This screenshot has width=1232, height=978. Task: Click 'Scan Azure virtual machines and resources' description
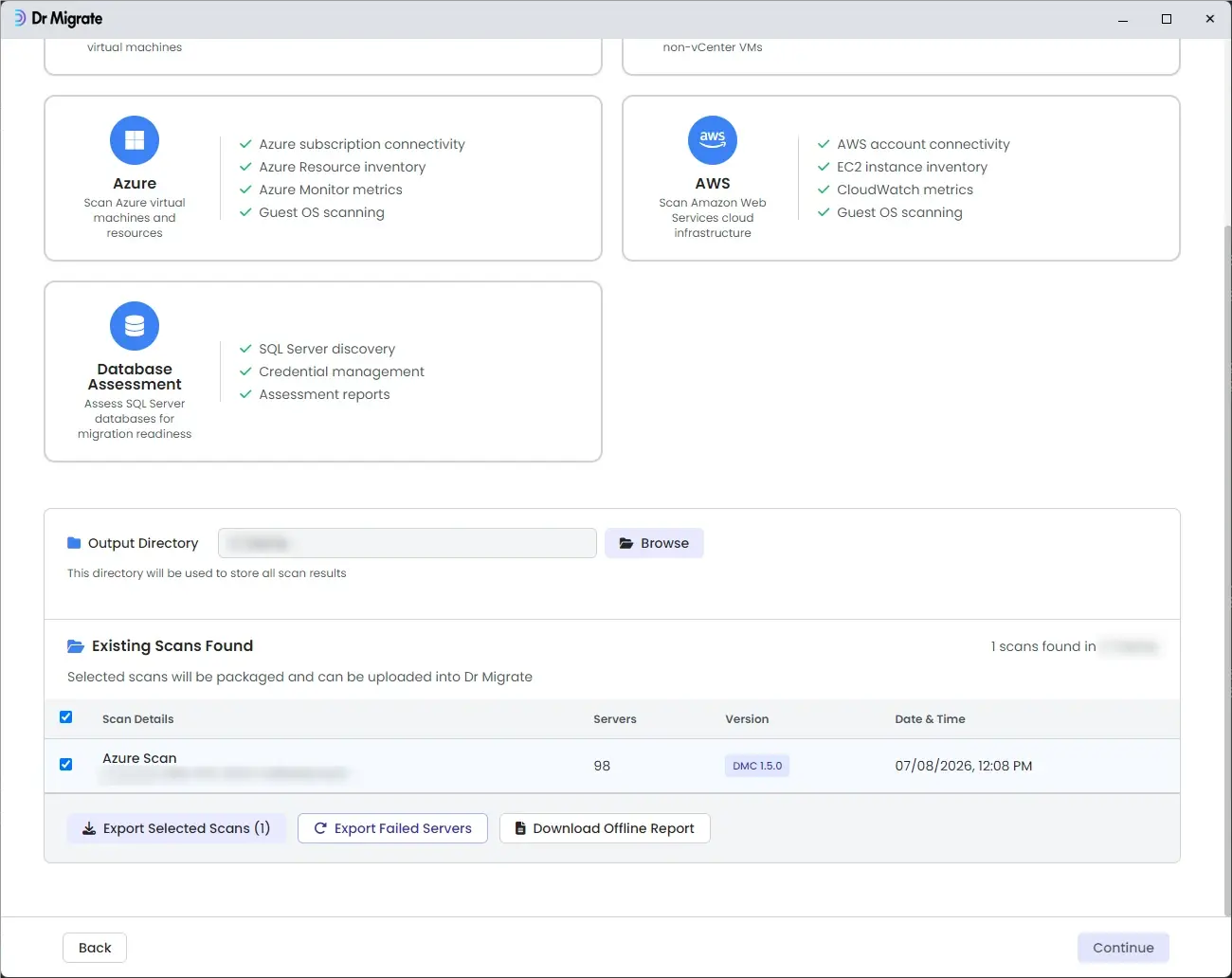[135, 218]
